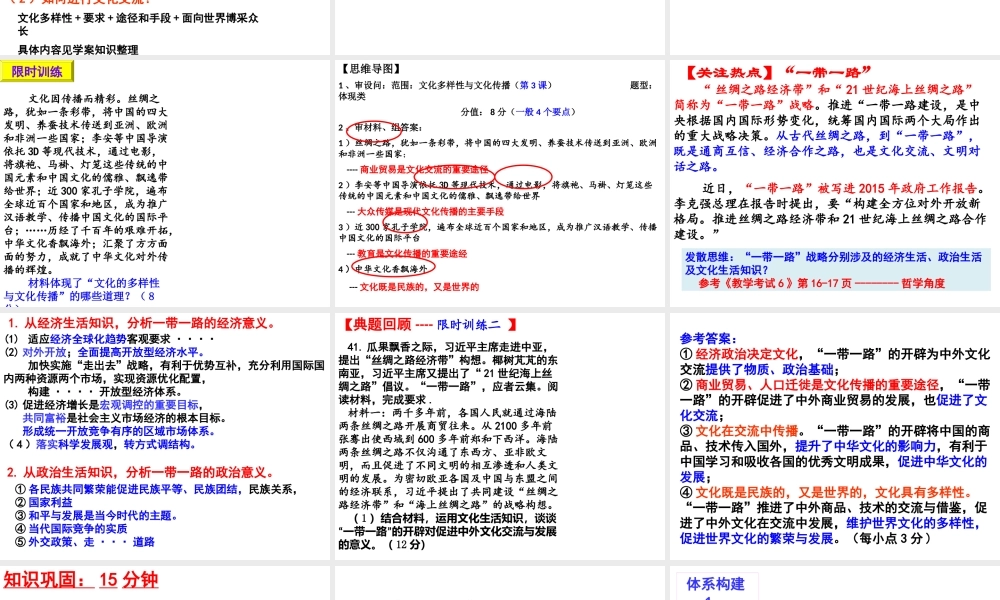Viewport: 1000px width, 600px height.
Task: Click the line 参考《教学考试6》第16-17页
Action: (x=775, y=283)
